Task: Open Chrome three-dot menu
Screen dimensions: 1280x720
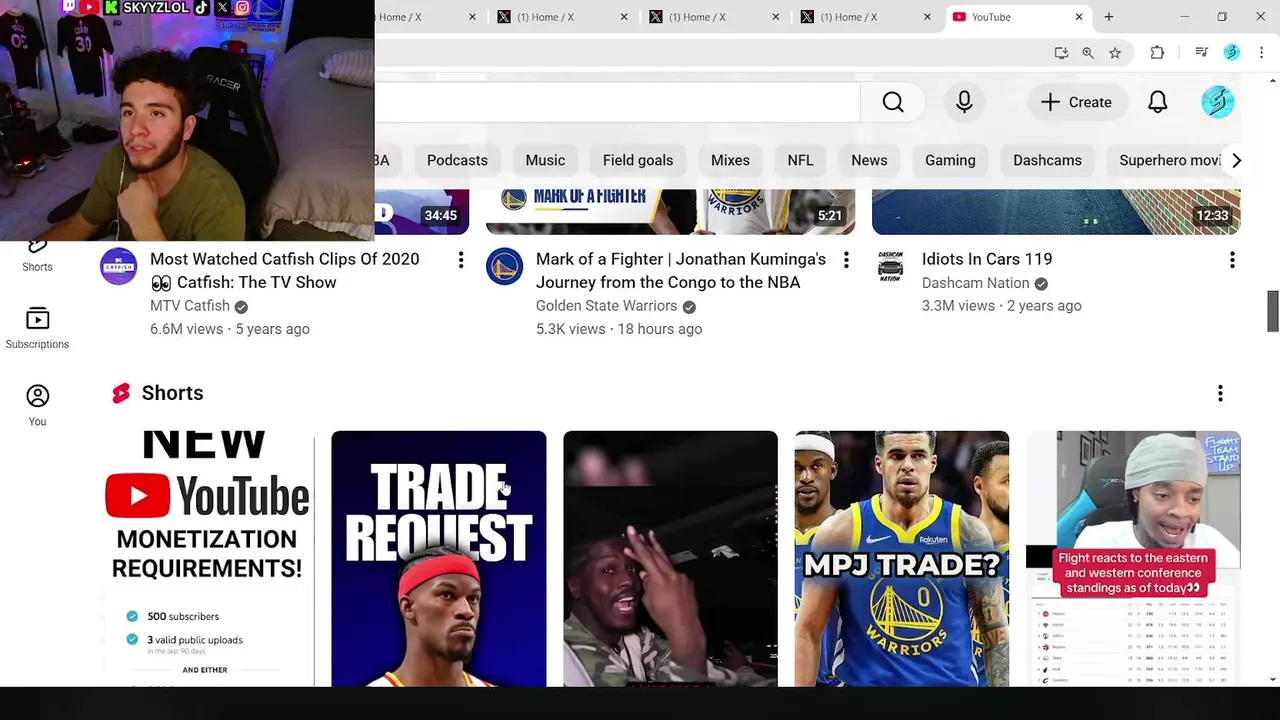Action: coord(1261,53)
